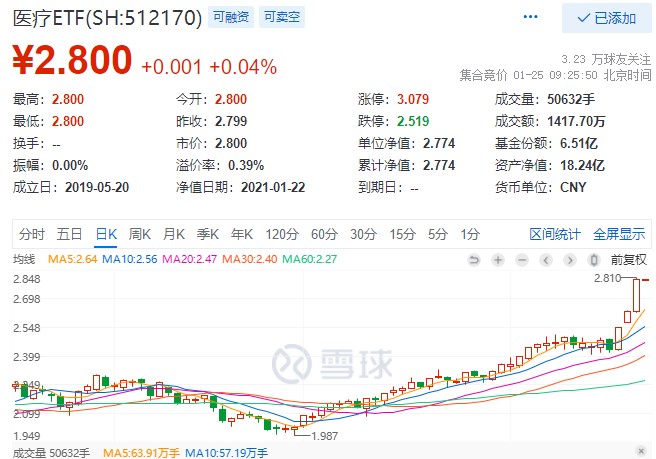Click the 基金份额 value 6.51亿
This screenshot has height=459, width=656.
(579, 144)
